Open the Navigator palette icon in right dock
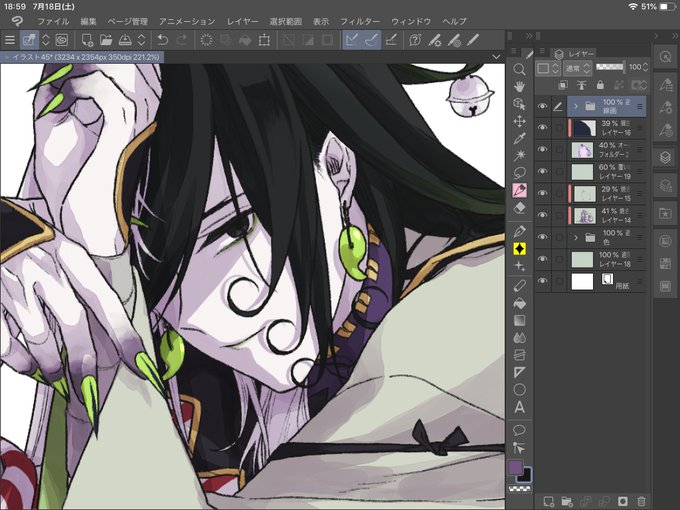Screen dimensions: 680x510 (665, 57)
